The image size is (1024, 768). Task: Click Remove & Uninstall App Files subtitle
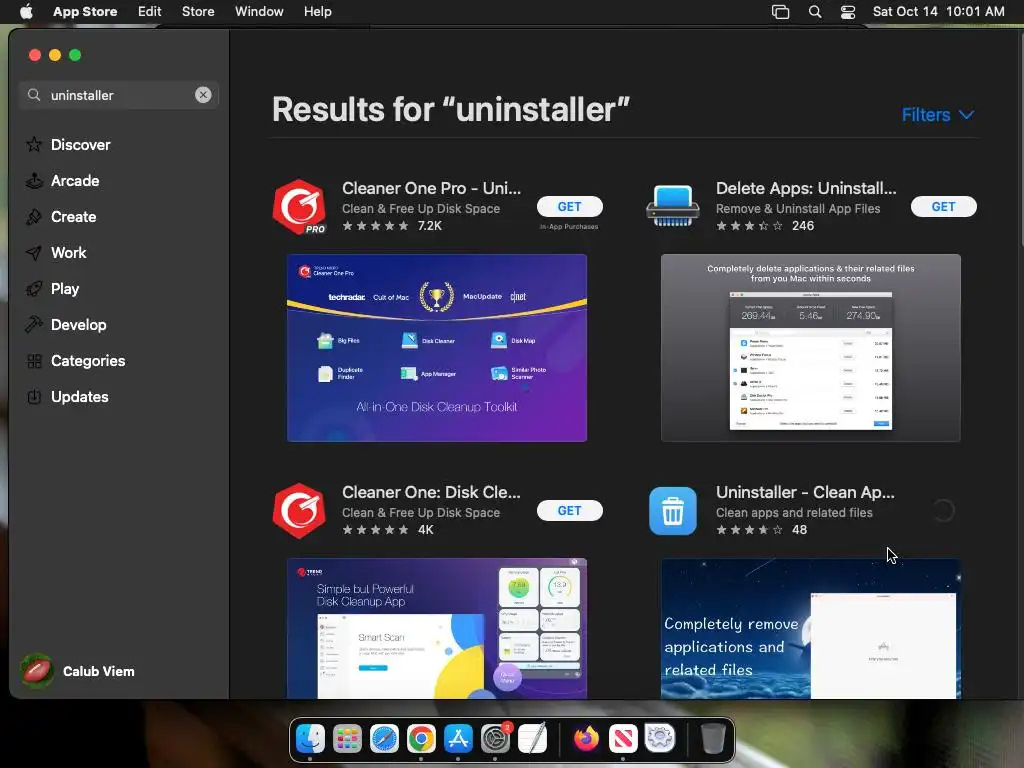point(798,209)
